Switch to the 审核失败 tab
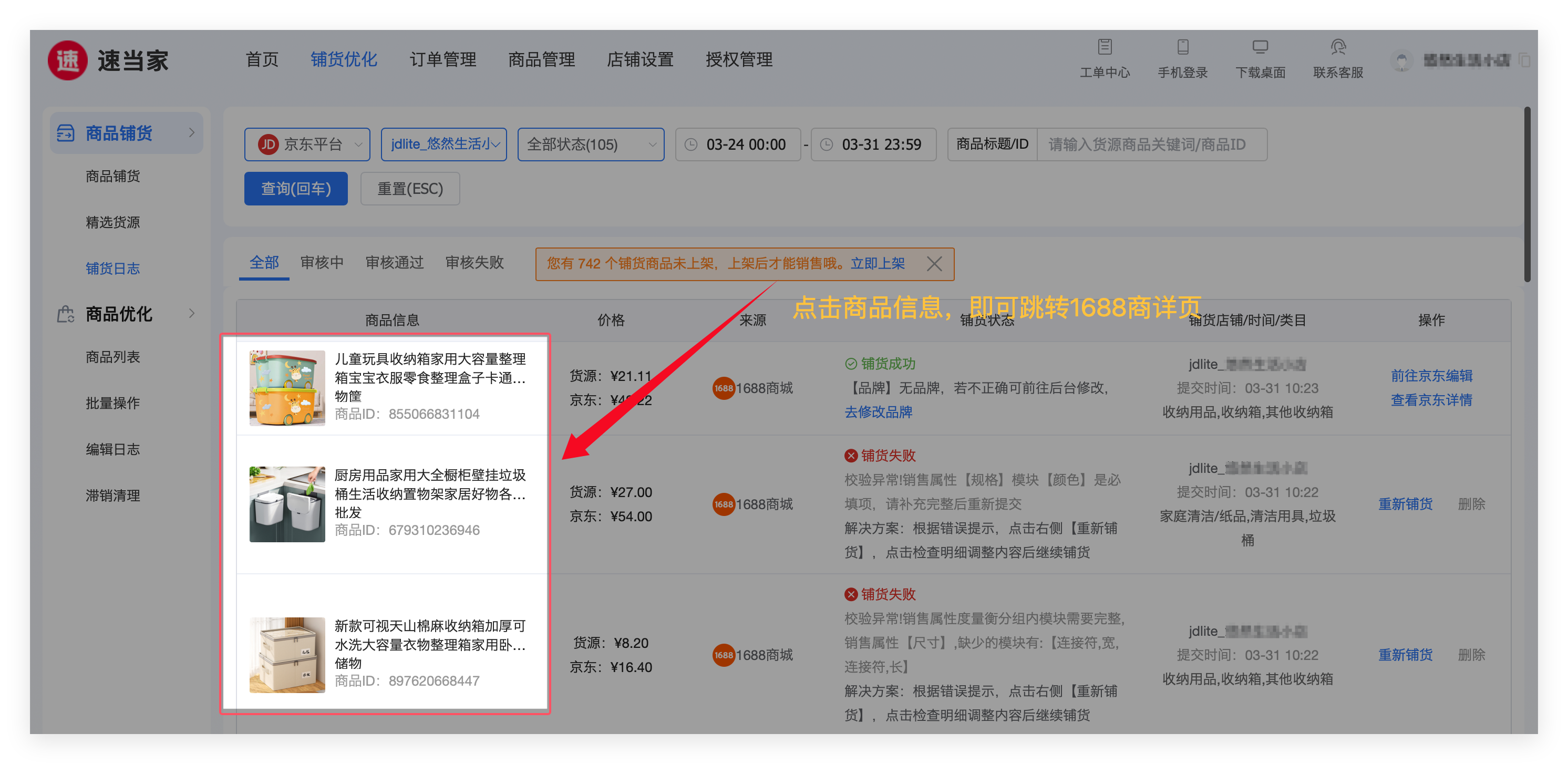Screen dimensions: 1568x764 474,262
